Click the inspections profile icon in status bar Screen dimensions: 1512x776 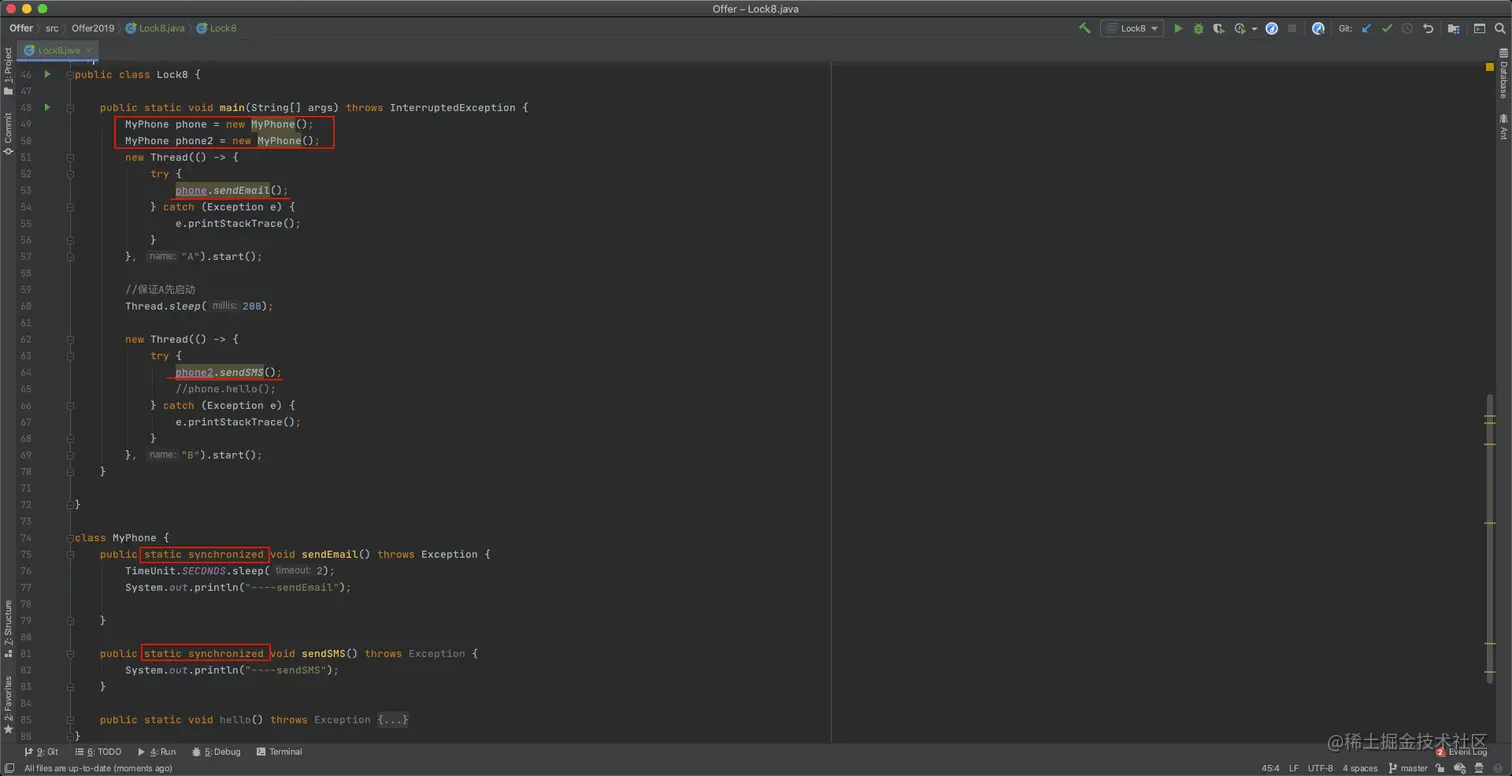[x=1459, y=768]
